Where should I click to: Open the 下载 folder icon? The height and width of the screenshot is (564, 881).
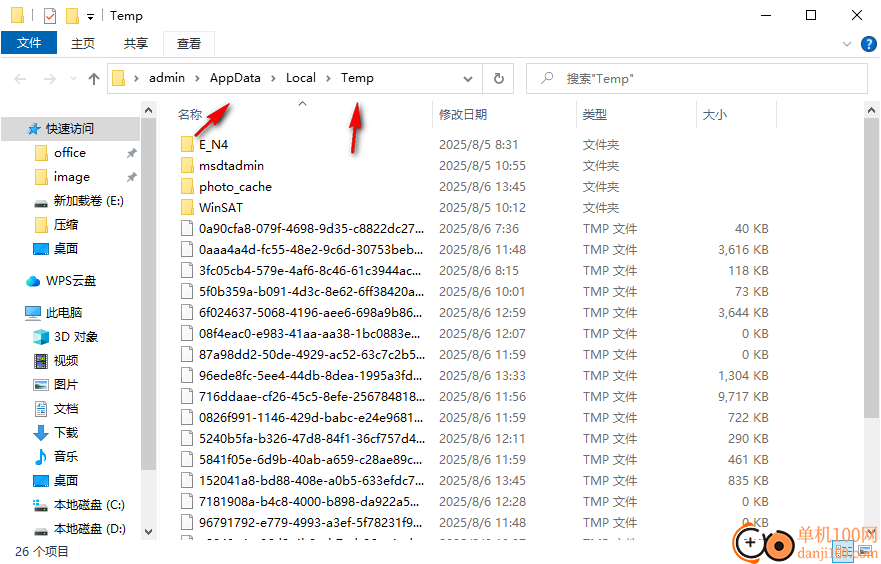[x=41, y=433]
